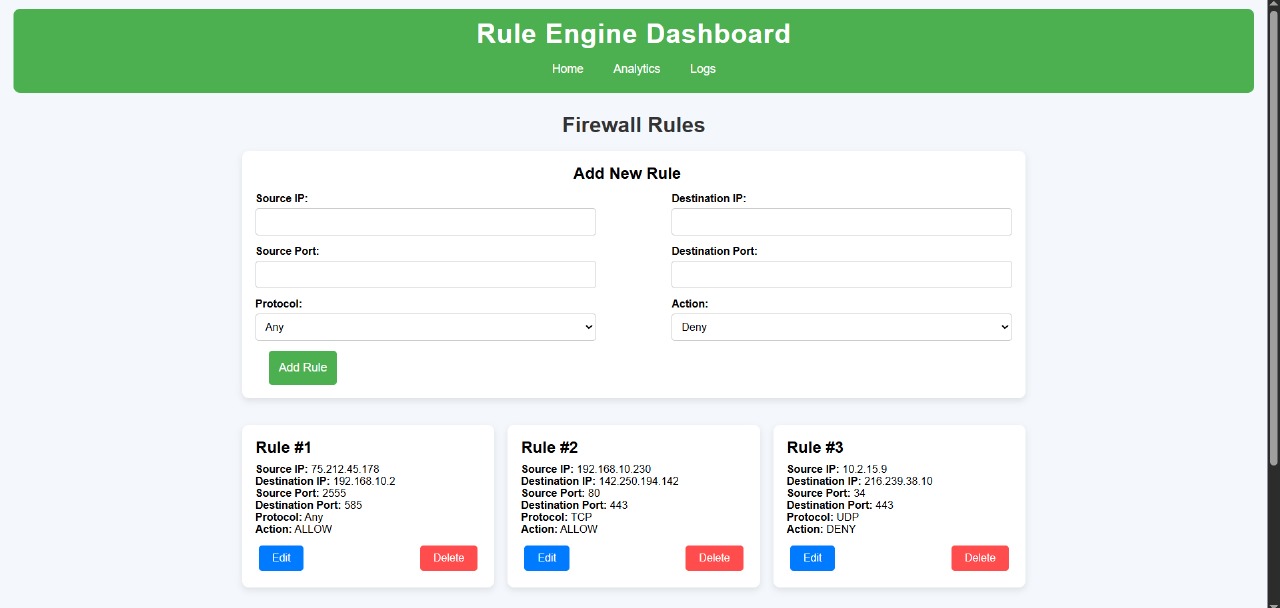Image resolution: width=1280 pixels, height=608 pixels.
Task: Open the Logs page from the navigation
Action: 702,68
